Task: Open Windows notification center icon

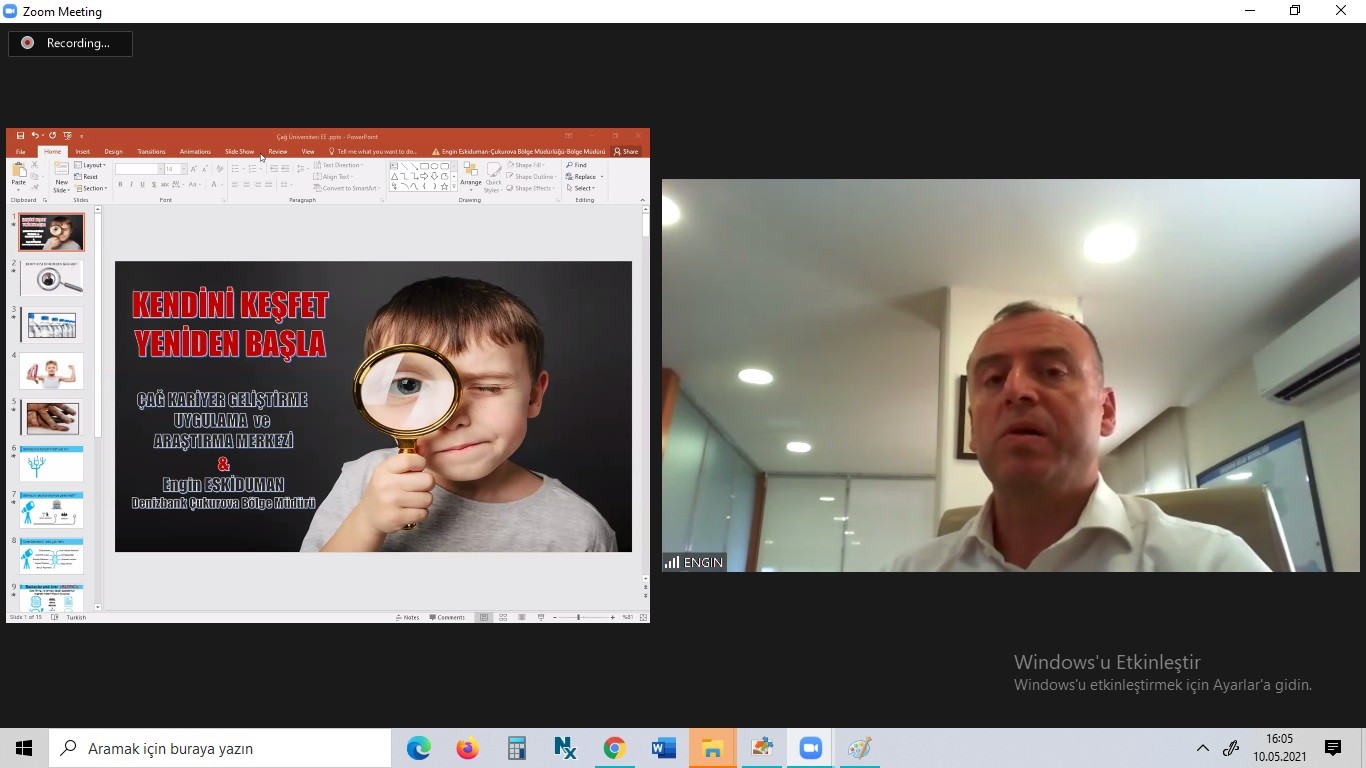Action: coord(1333,748)
